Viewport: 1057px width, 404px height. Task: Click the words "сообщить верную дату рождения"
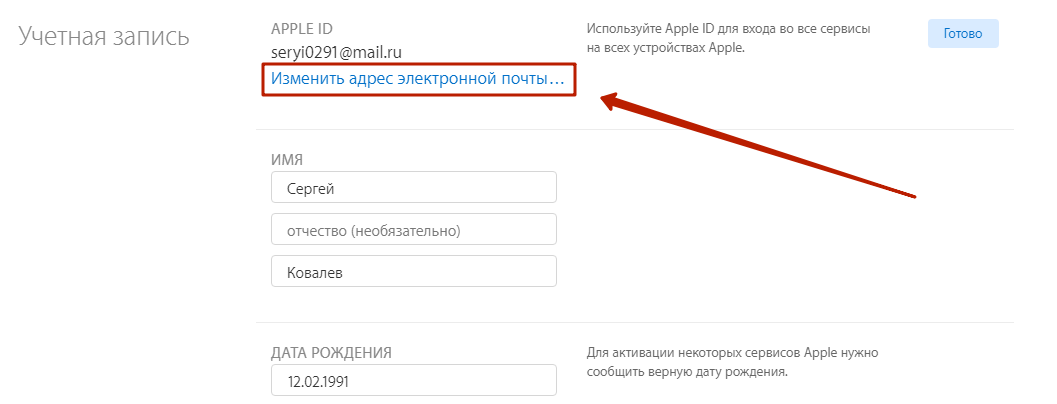687,373
